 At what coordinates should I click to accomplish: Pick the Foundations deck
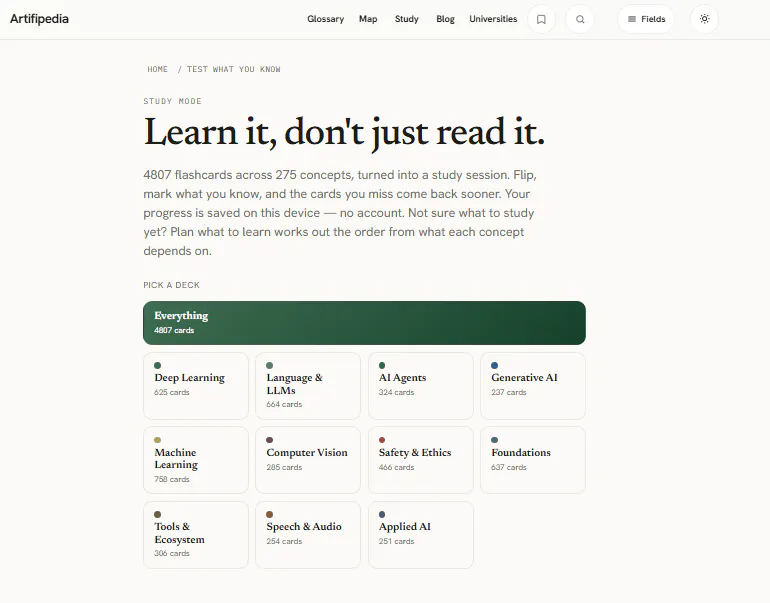coord(533,460)
